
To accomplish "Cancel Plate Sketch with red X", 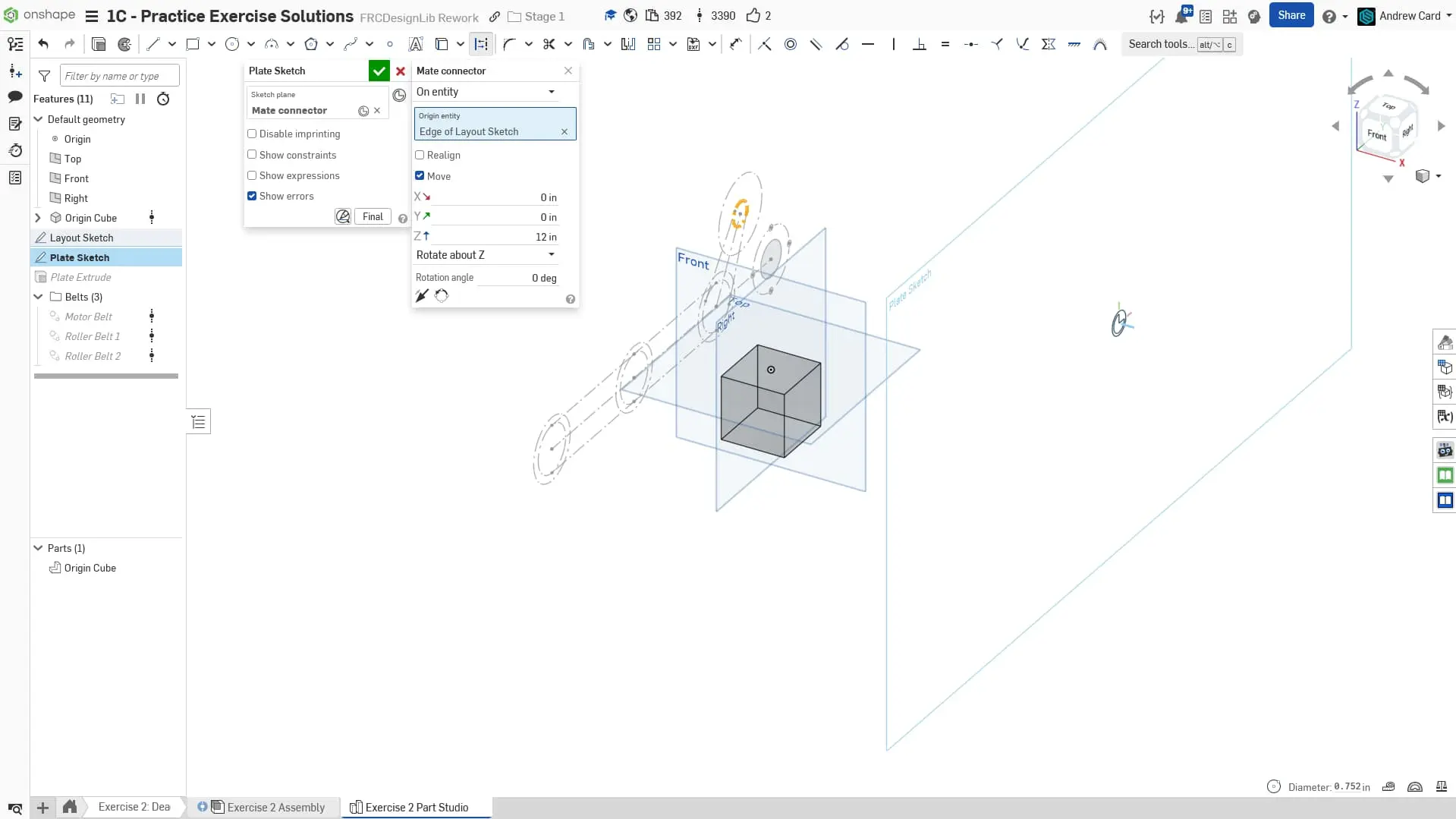I will click(x=401, y=71).
